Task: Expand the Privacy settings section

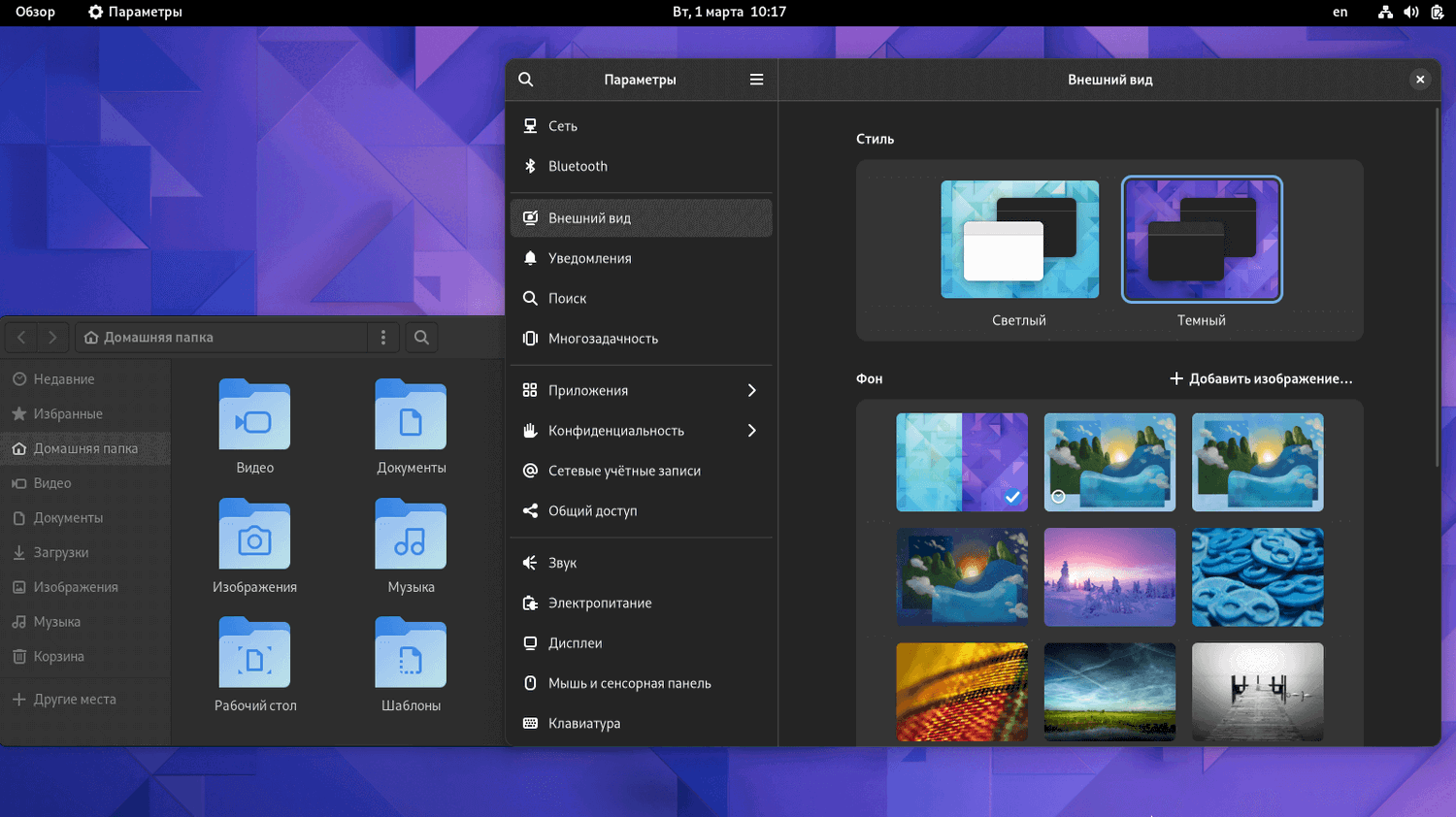Action: coord(641,431)
